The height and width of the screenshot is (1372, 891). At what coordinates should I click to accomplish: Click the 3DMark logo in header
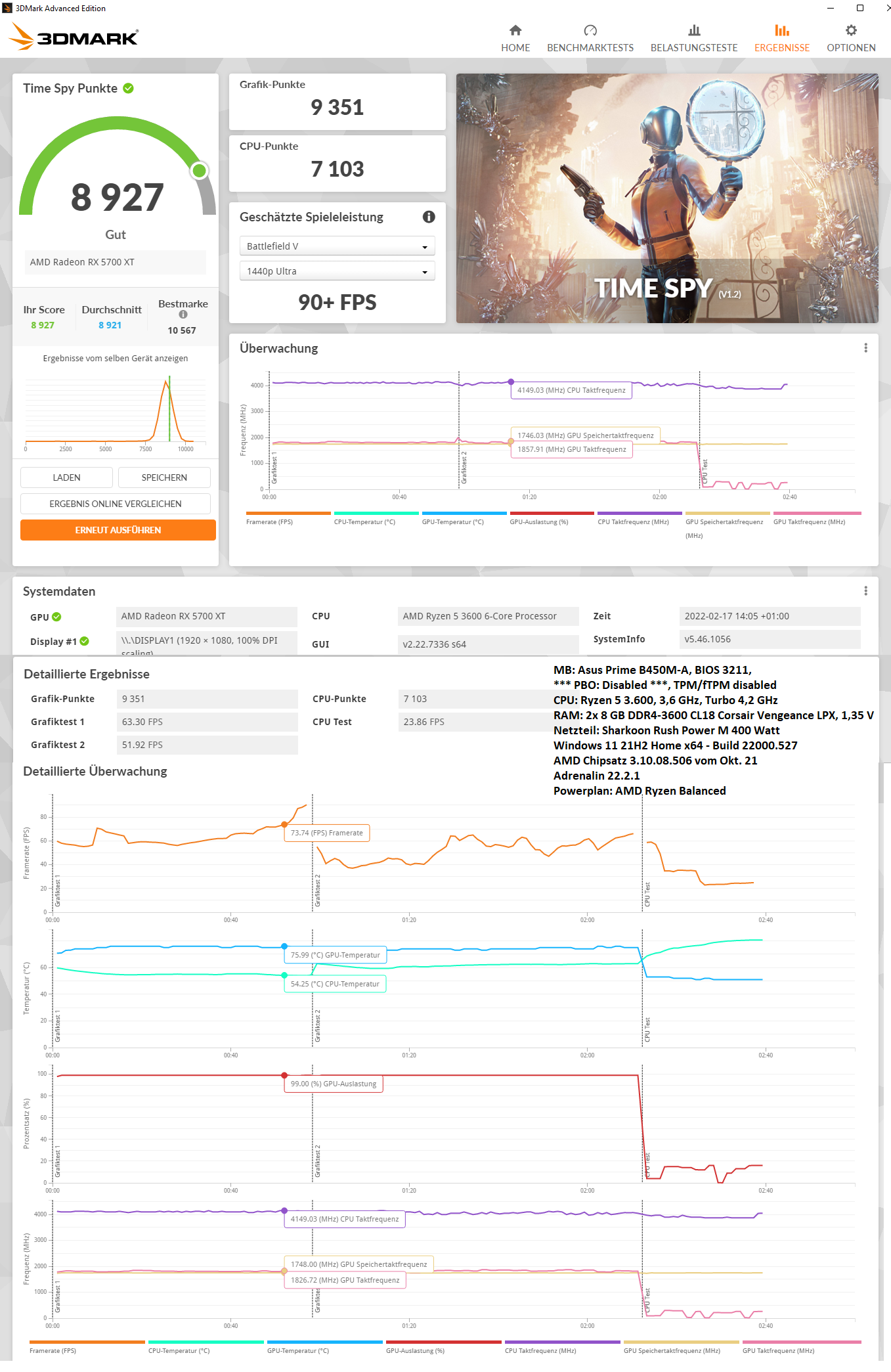pos(74,37)
